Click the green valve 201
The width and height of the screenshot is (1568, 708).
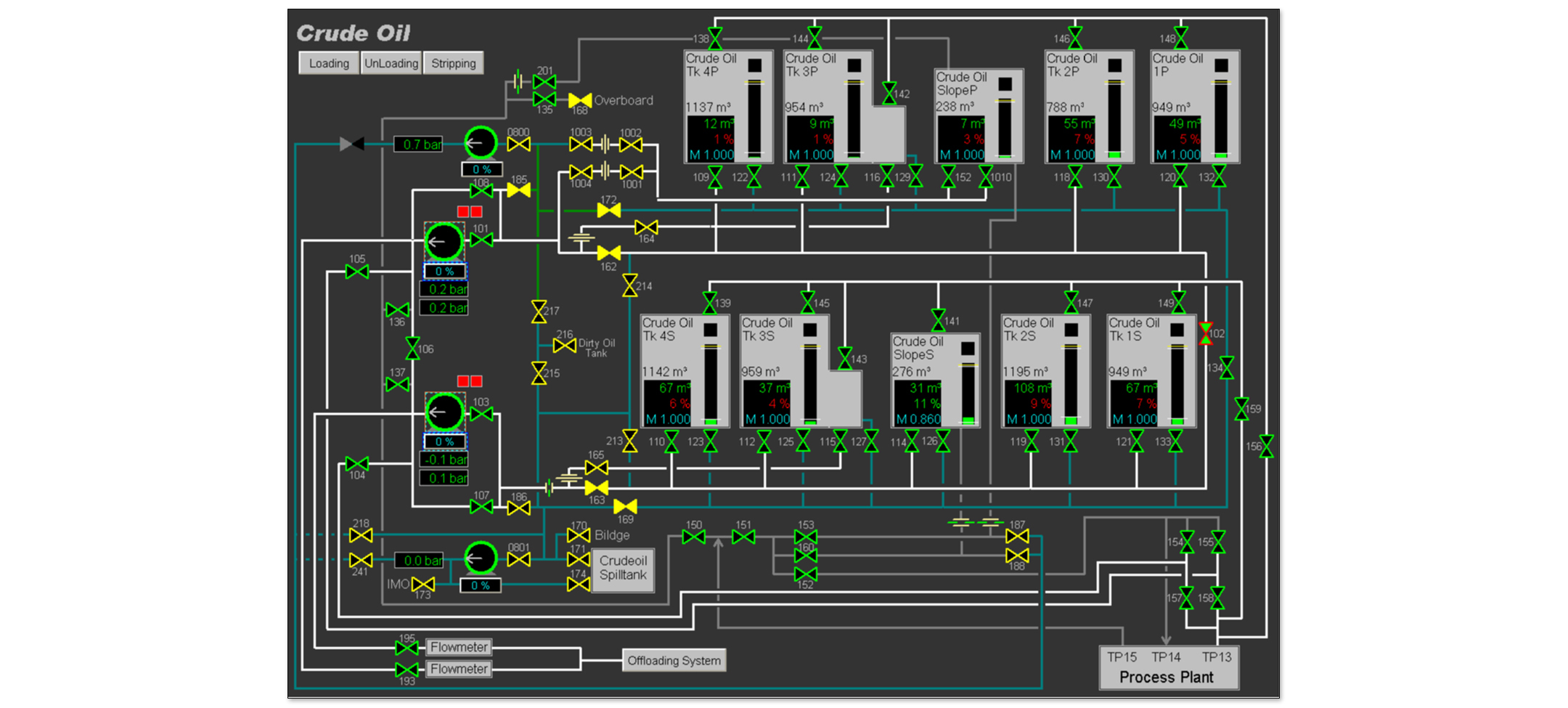(x=544, y=82)
